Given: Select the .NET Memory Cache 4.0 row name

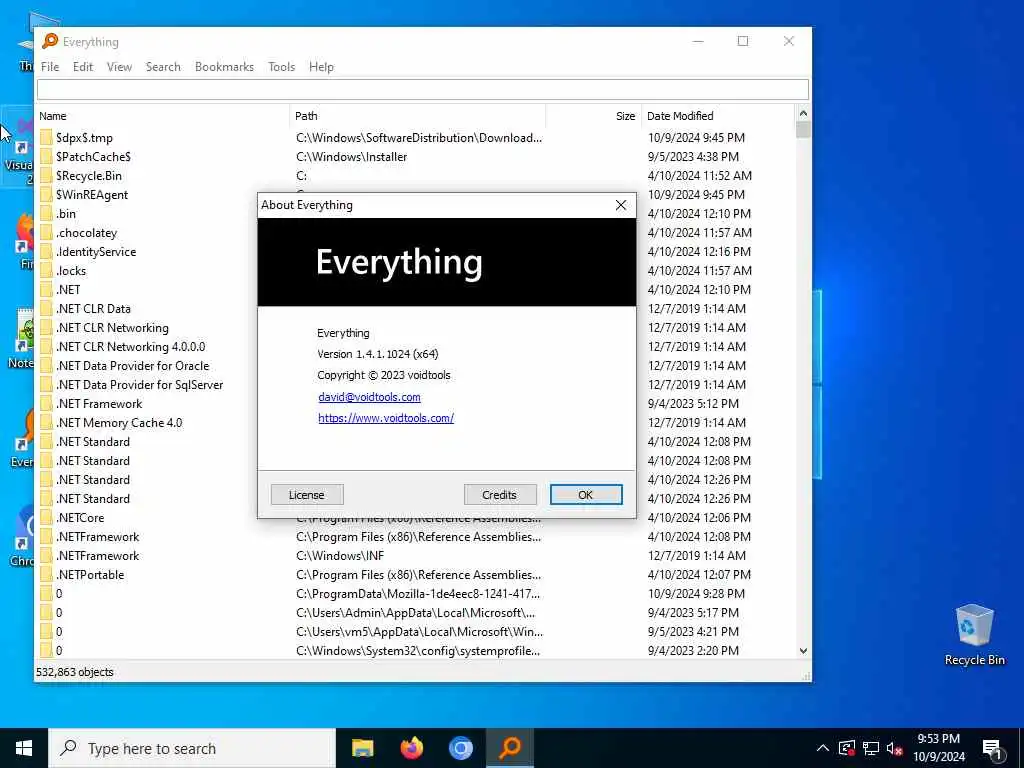Looking at the screenshot, I should 120,423.
